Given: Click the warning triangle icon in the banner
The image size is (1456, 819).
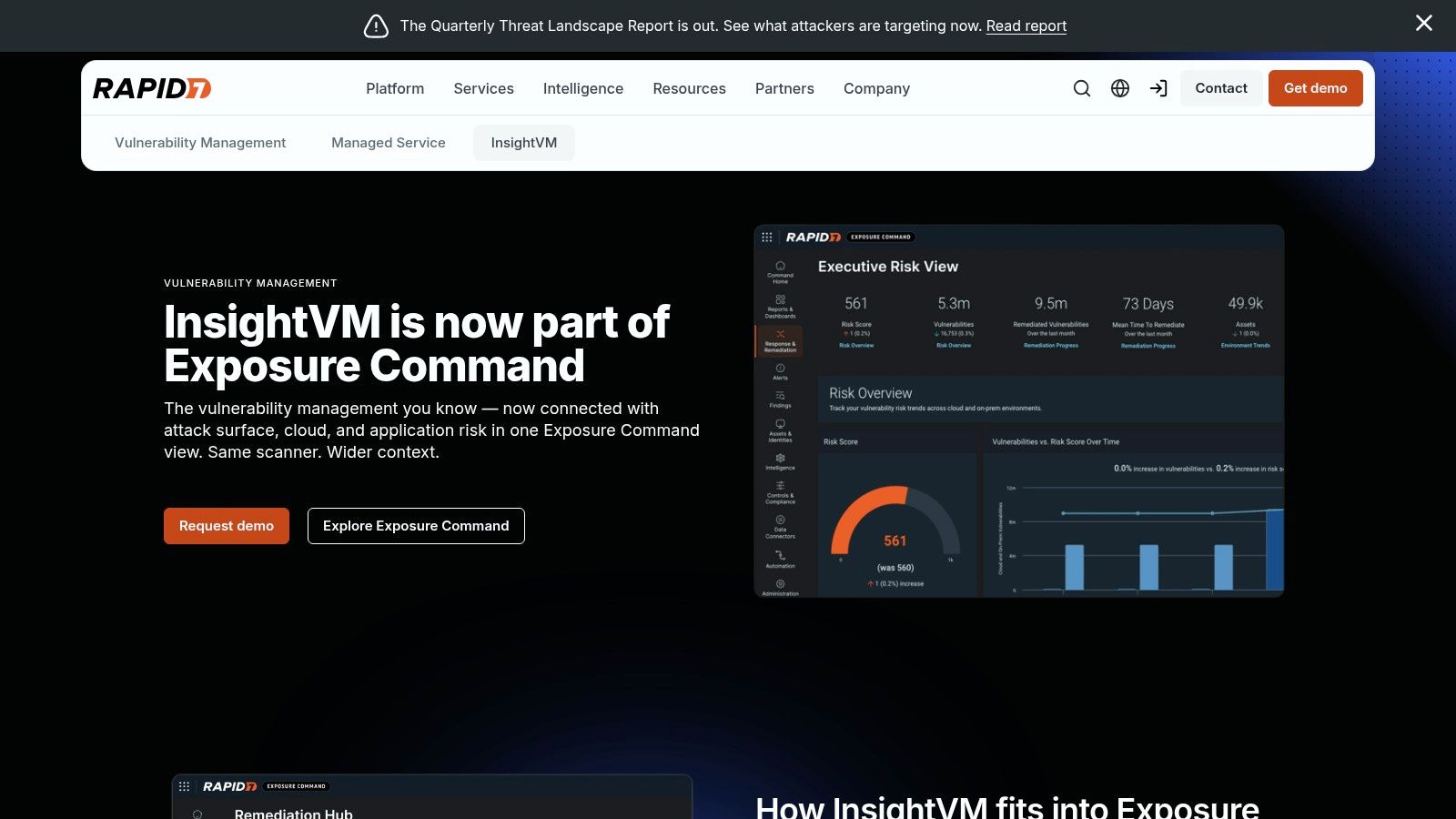Looking at the screenshot, I should pos(376,26).
